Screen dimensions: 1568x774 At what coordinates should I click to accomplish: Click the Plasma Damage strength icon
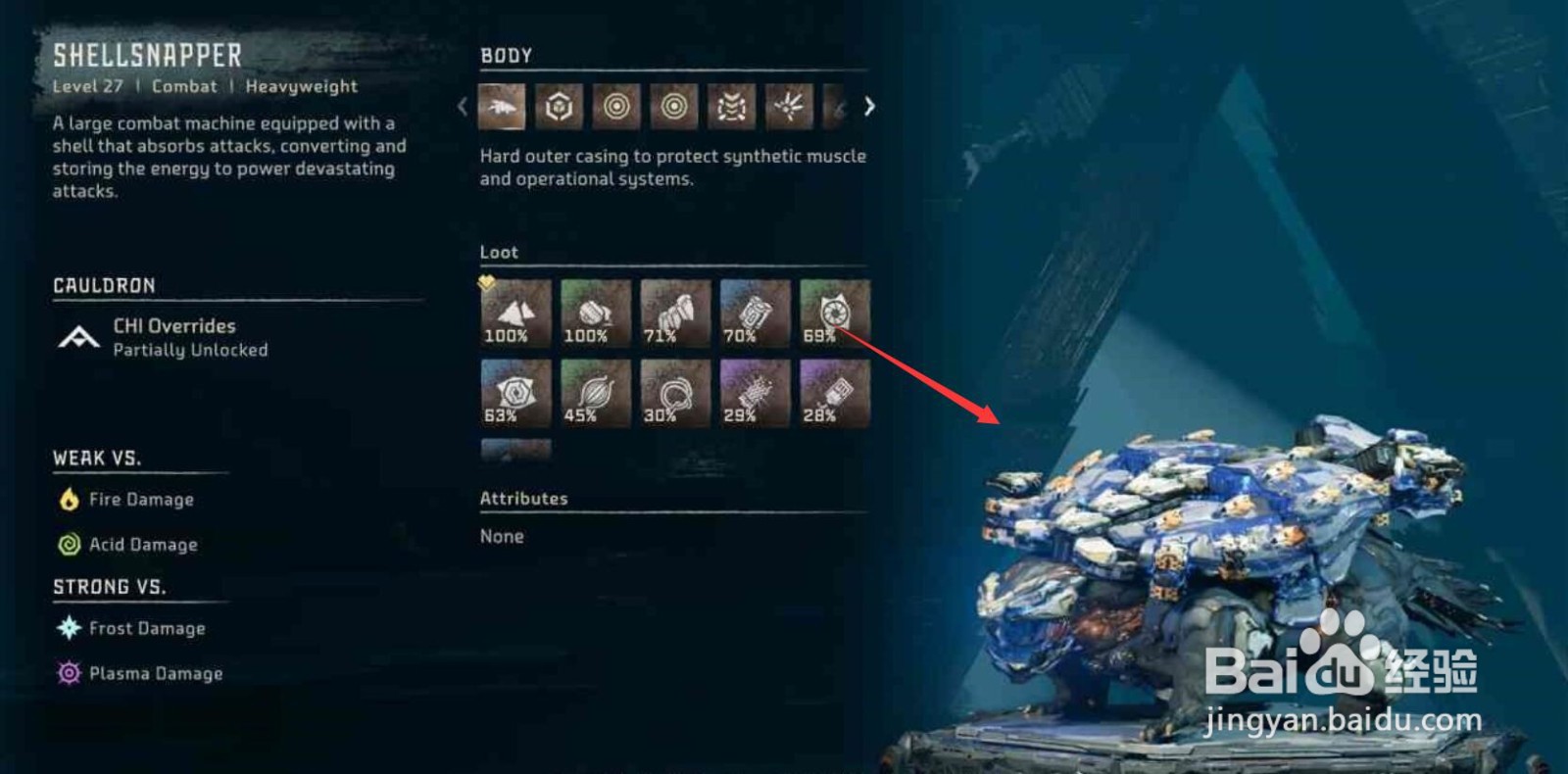[69, 673]
